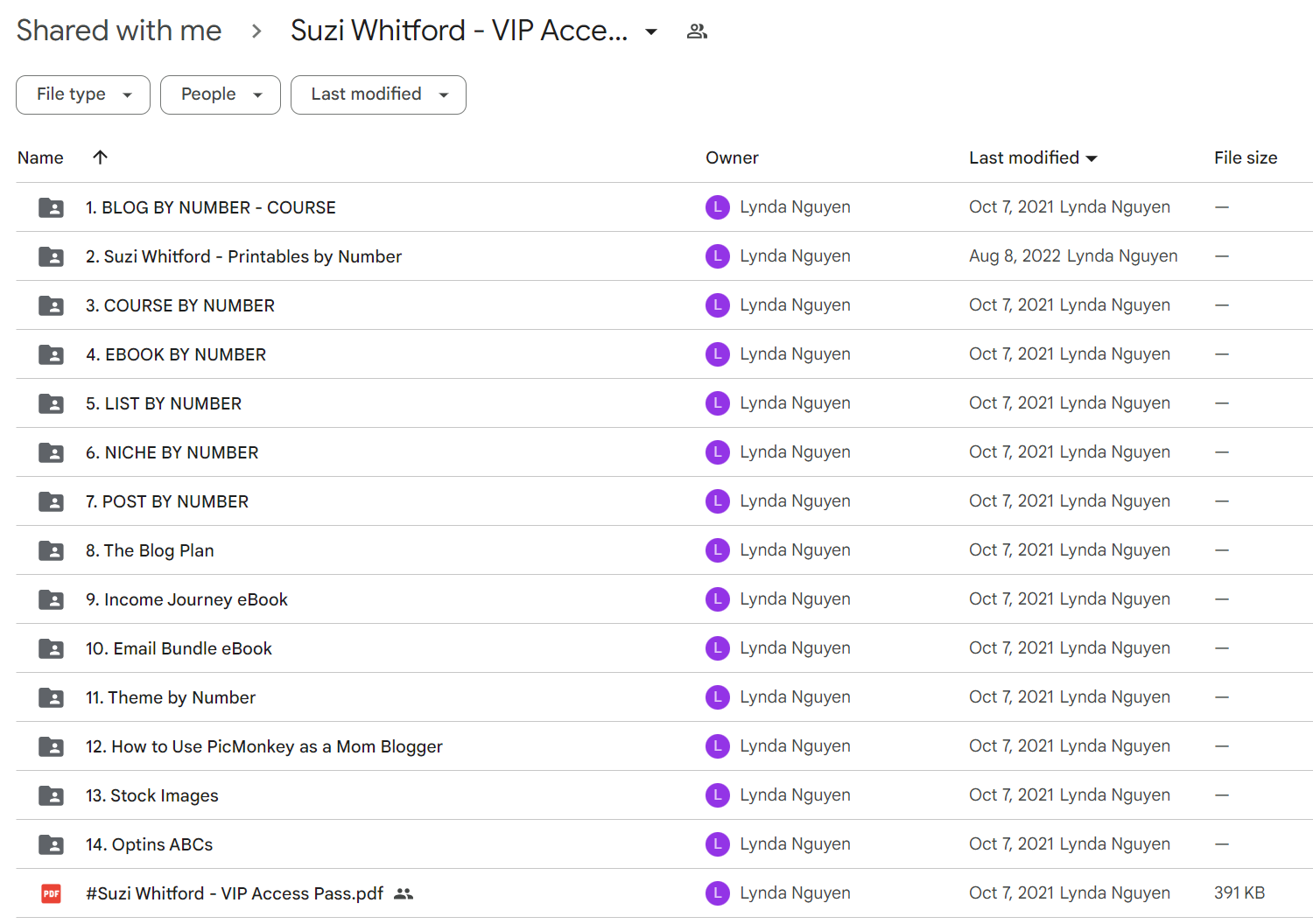
Task: Click Lynda Nguyen owner name in Theme by Number row
Action: click(795, 697)
